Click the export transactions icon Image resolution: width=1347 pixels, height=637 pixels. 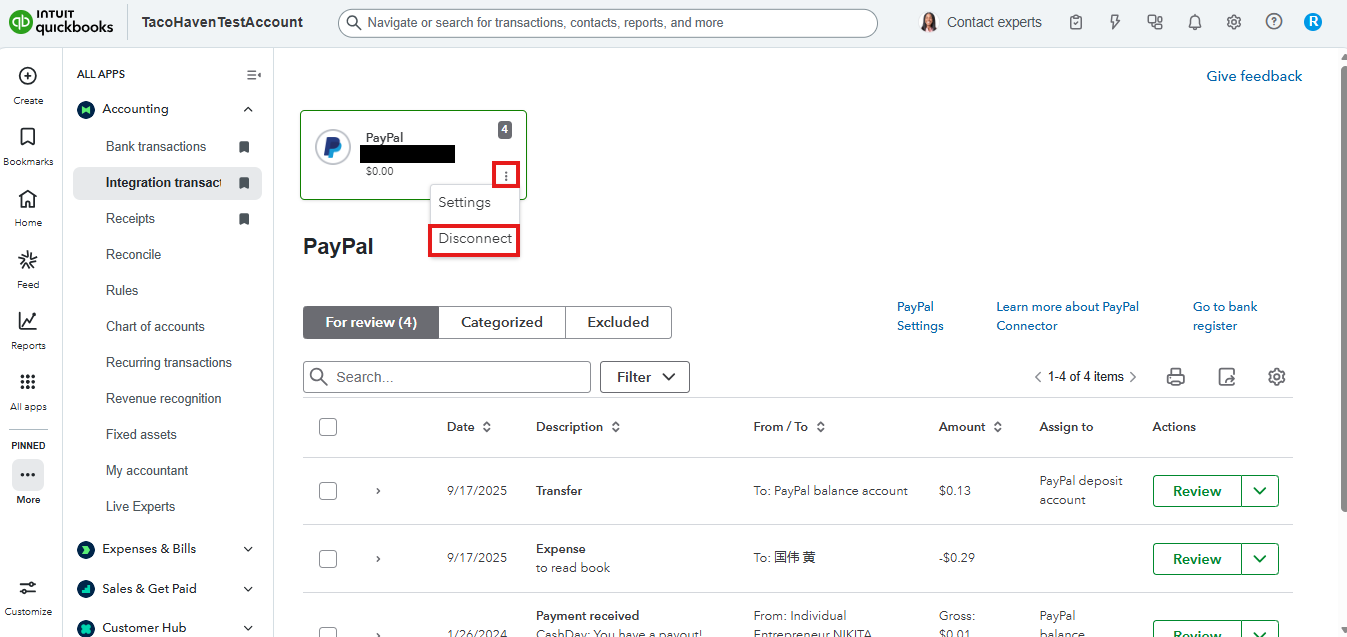(x=1227, y=377)
